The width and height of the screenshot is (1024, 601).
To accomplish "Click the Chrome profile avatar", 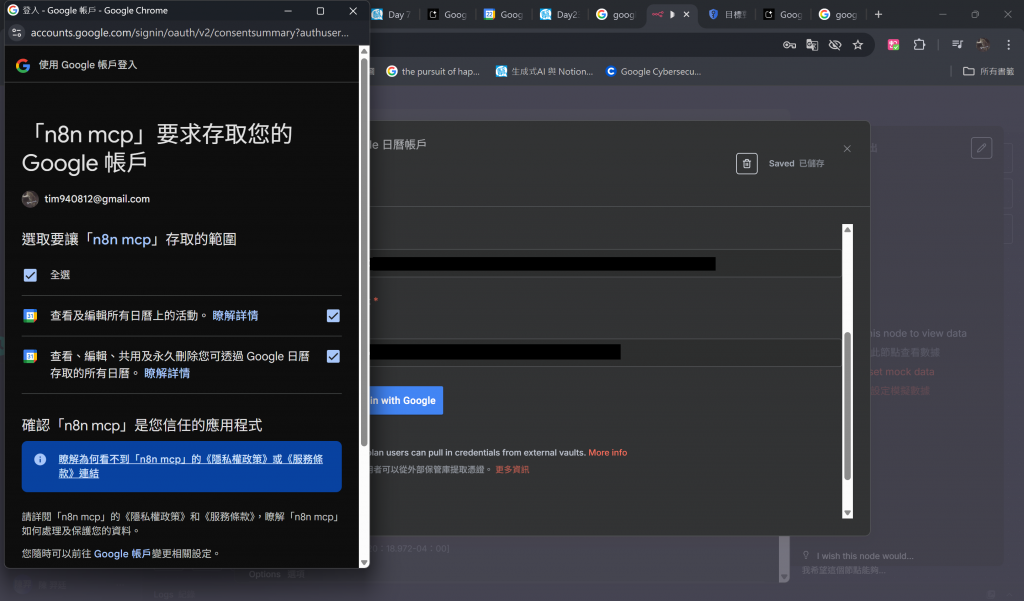I will point(983,44).
